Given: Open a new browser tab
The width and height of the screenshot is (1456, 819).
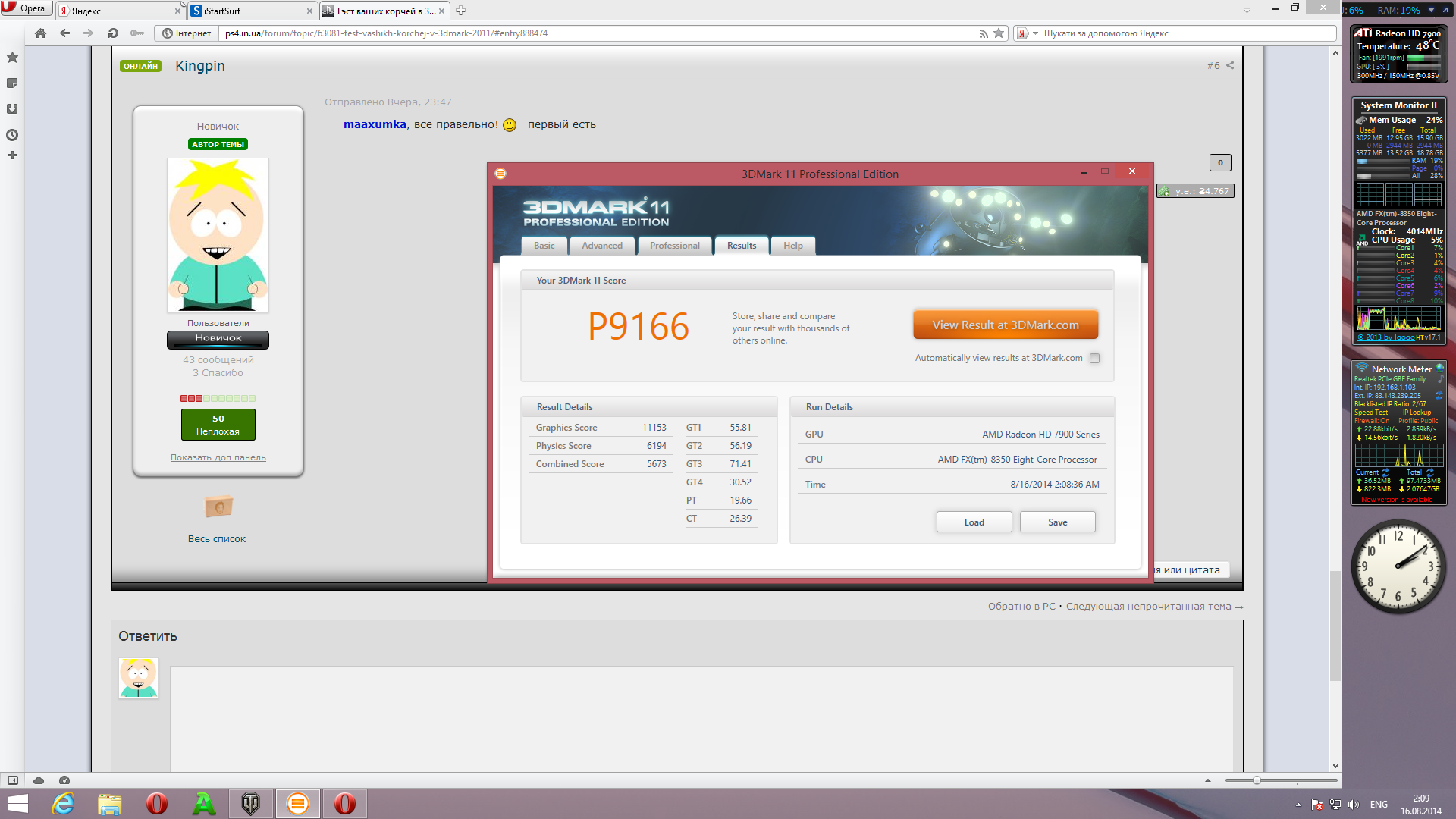Looking at the screenshot, I should click(460, 11).
